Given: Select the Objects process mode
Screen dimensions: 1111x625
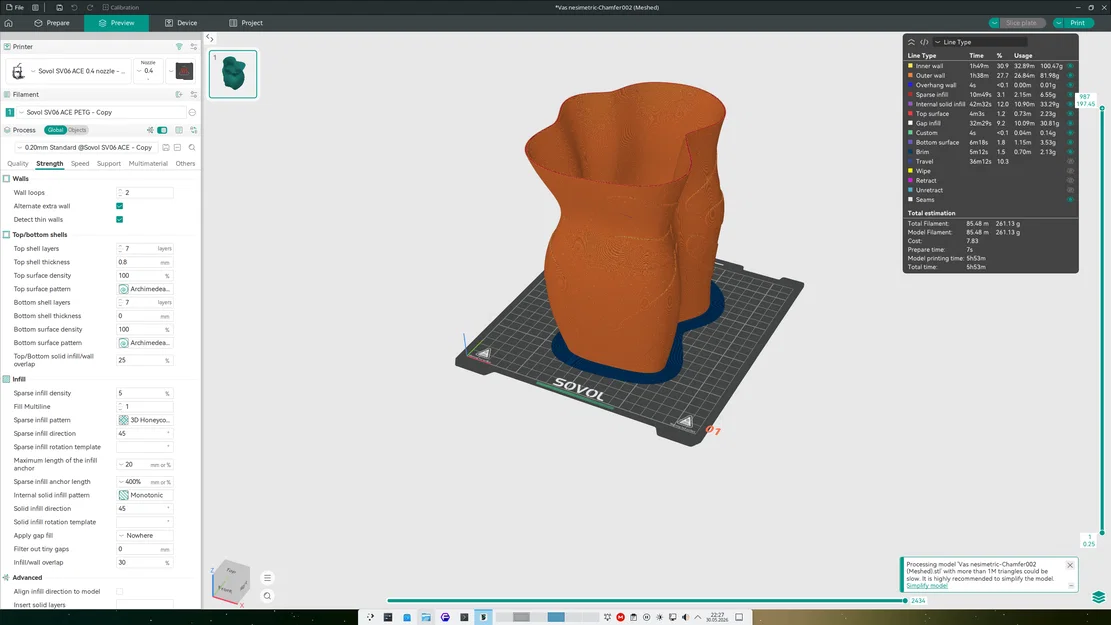Looking at the screenshot, I should tap(77, 130).
